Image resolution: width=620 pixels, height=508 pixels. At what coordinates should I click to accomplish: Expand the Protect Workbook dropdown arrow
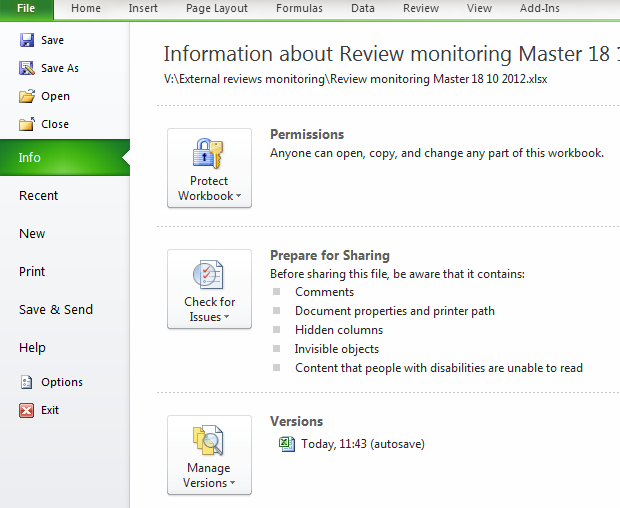pyautogui.click(x=238, y=197)
